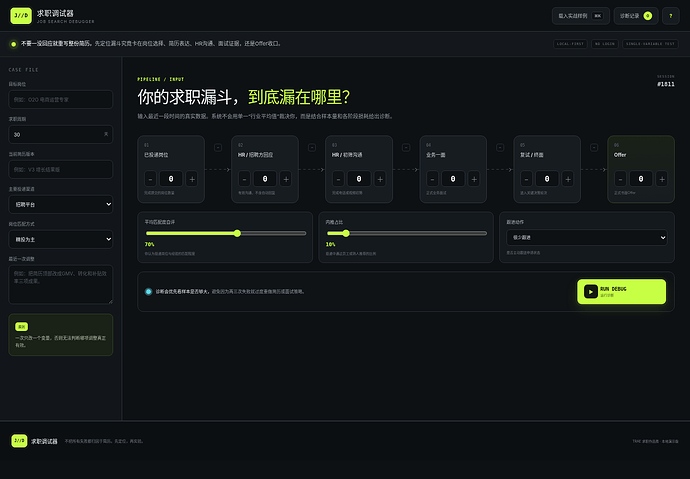Decrease the 已投递岗位 count with minus

(150, 179)
